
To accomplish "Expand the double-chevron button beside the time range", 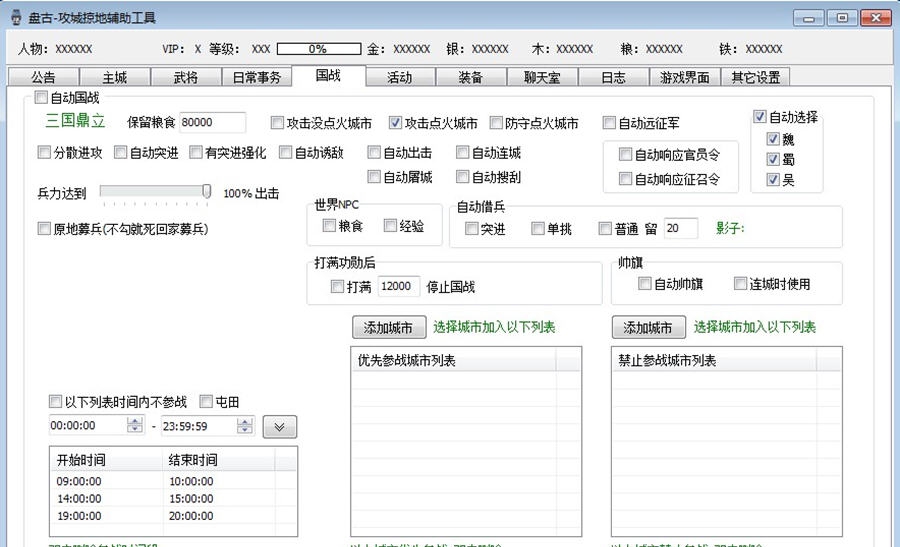I will click(x=280, y=427).
